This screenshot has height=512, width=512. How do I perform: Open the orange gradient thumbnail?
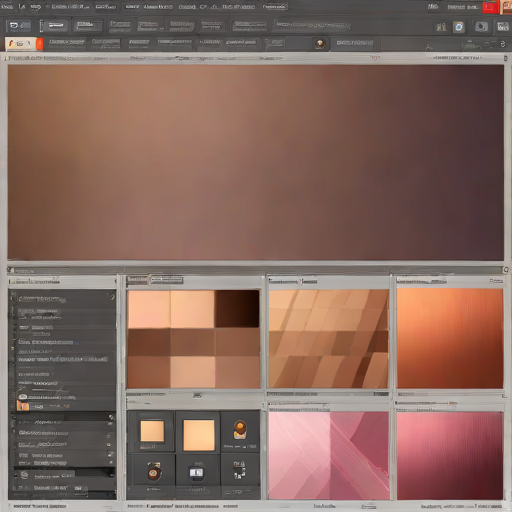[x=450, y=338]
